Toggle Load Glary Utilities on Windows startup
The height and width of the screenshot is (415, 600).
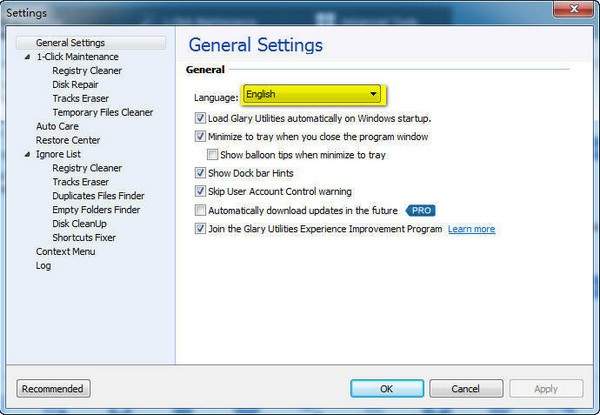[x=200, y=118]
